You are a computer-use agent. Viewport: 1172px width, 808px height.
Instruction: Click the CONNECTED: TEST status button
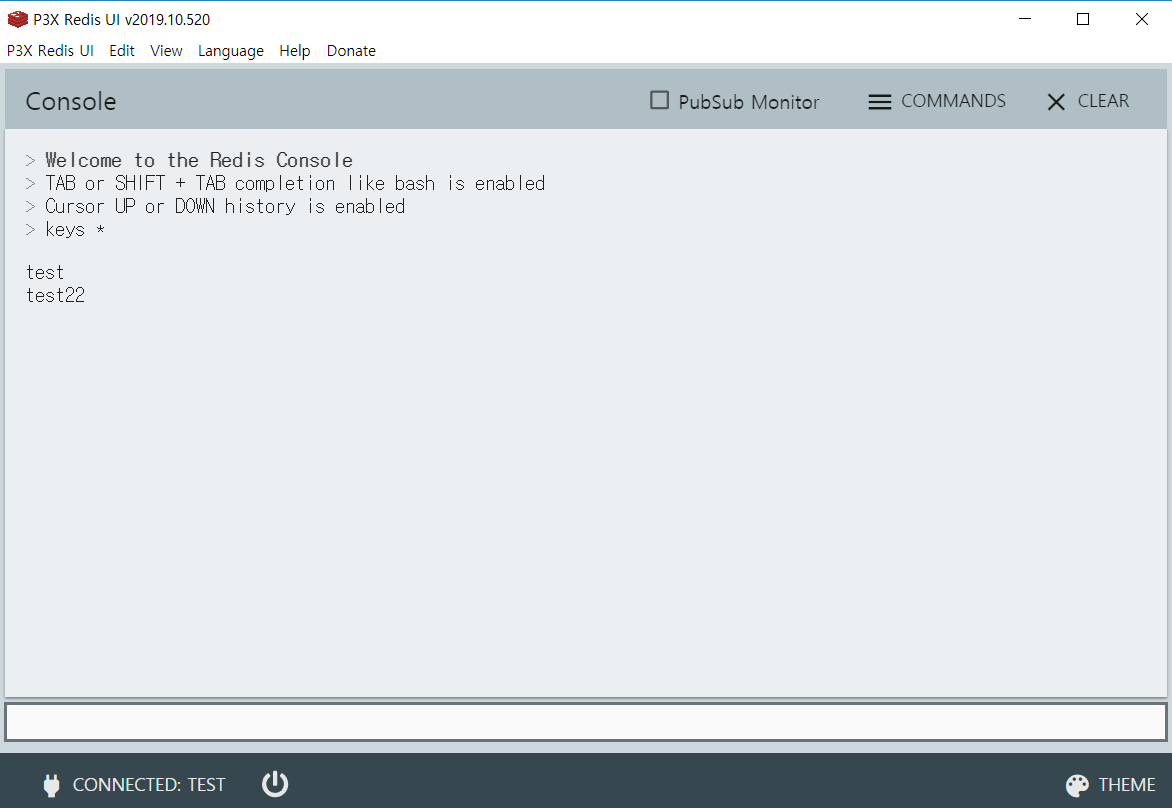click(x=135, y=784)
